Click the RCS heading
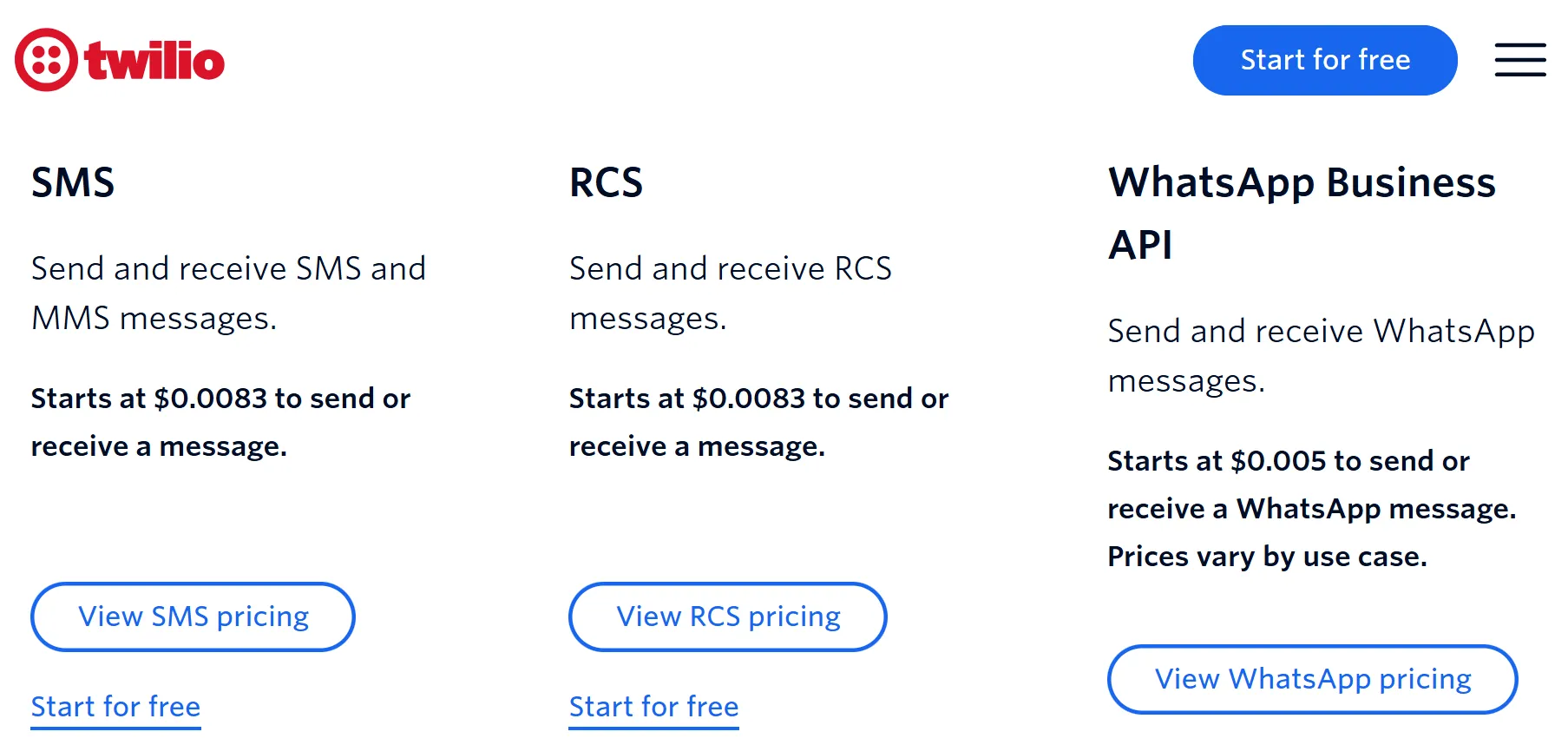Screen dimensions: 1568x745 [606, 182]
